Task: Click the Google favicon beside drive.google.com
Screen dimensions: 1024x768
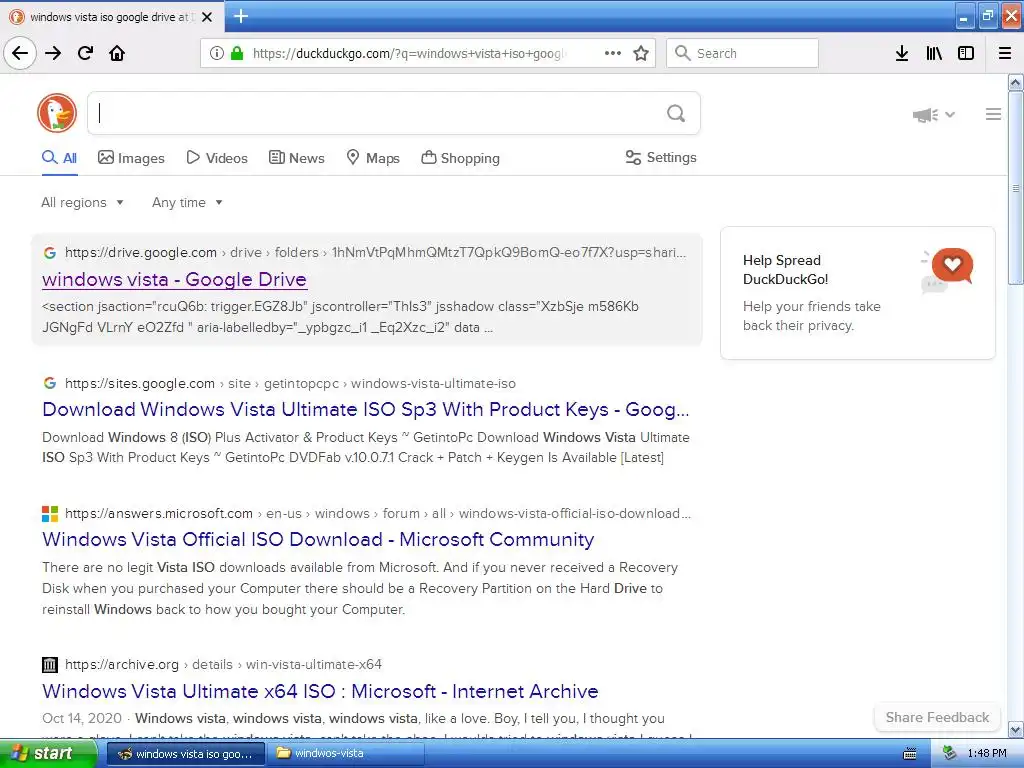Action: click(50, 253)
